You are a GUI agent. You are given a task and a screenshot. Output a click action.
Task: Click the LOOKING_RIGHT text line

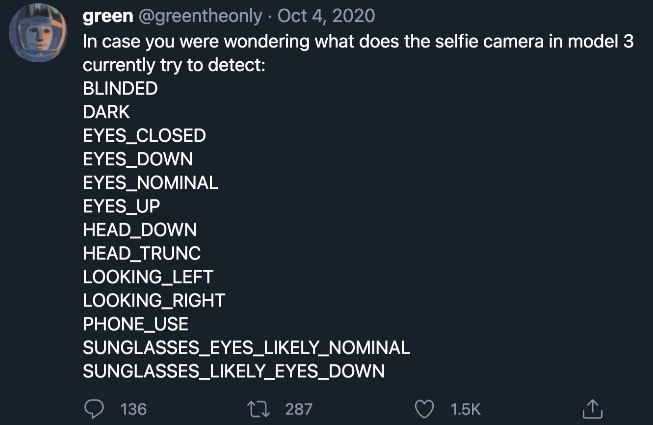tap(154, 300)
